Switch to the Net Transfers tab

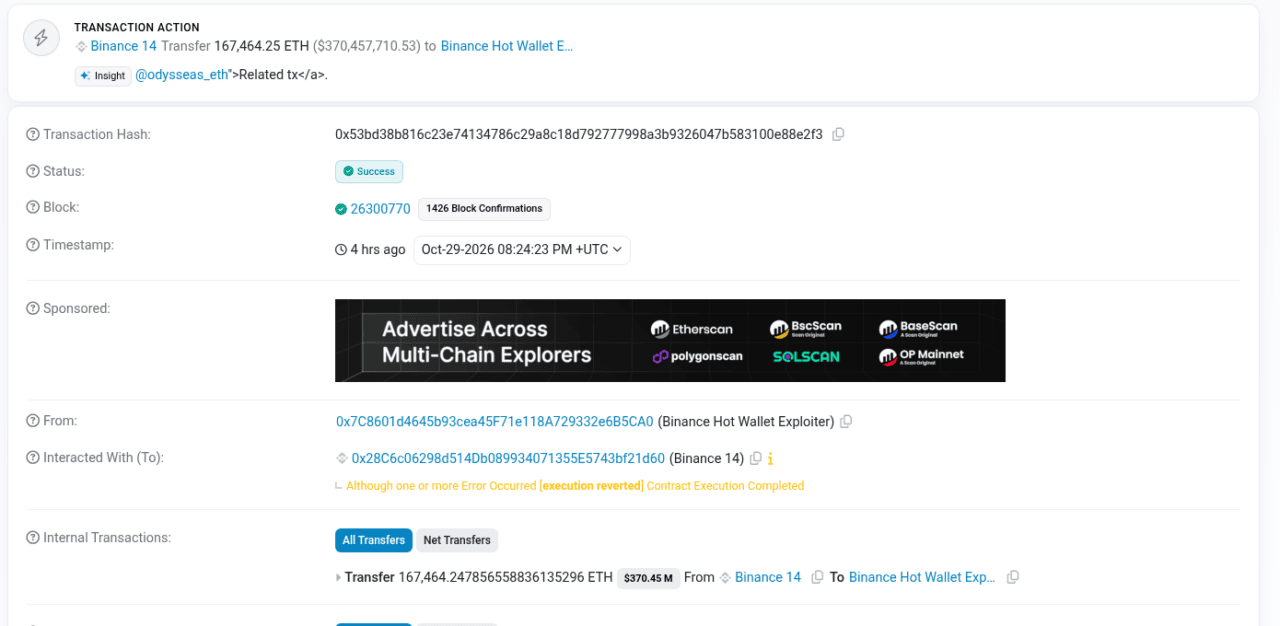(457, 540)
